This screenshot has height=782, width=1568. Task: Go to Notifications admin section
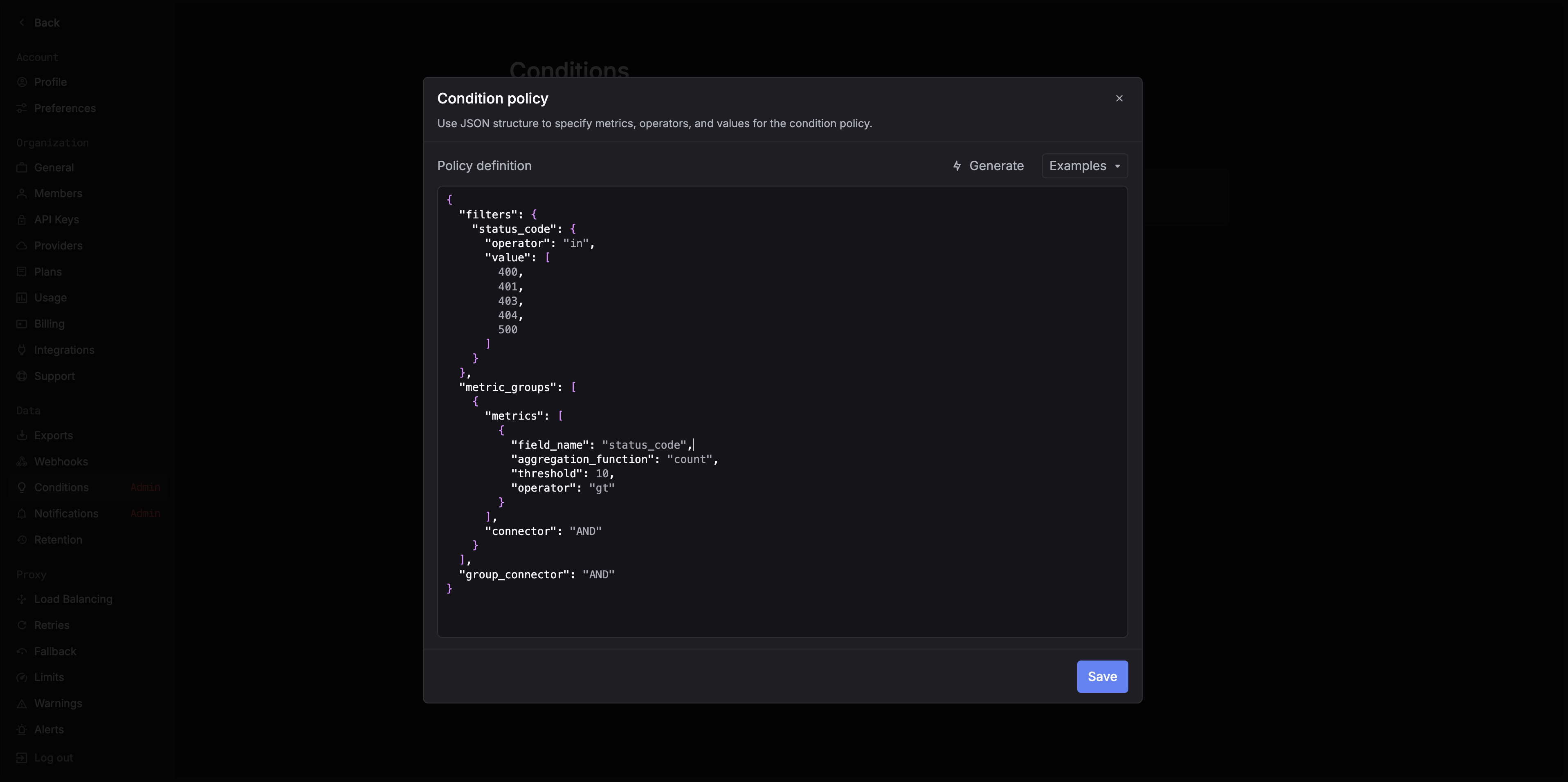click(66, 514)
